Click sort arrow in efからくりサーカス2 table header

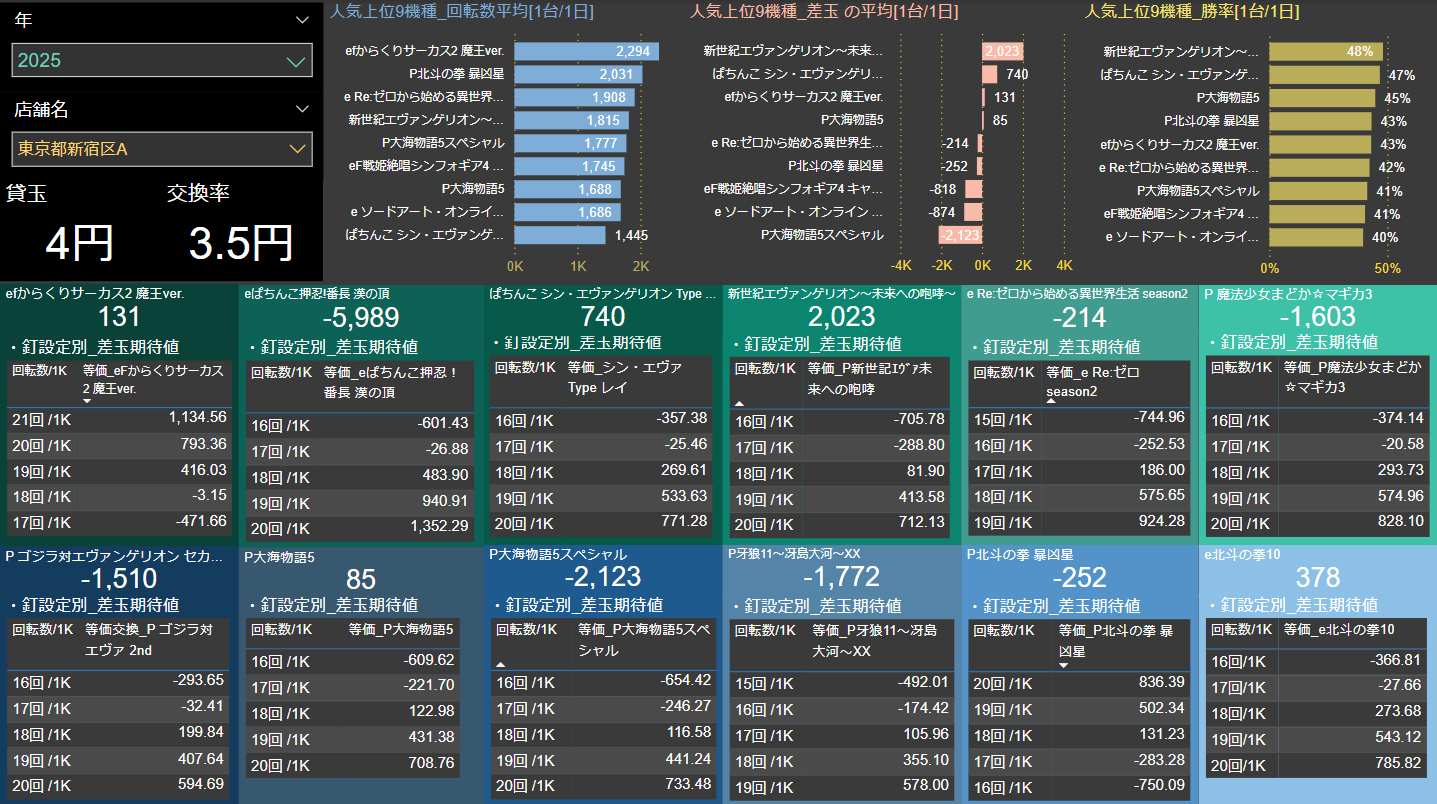[x=87, y=401]
